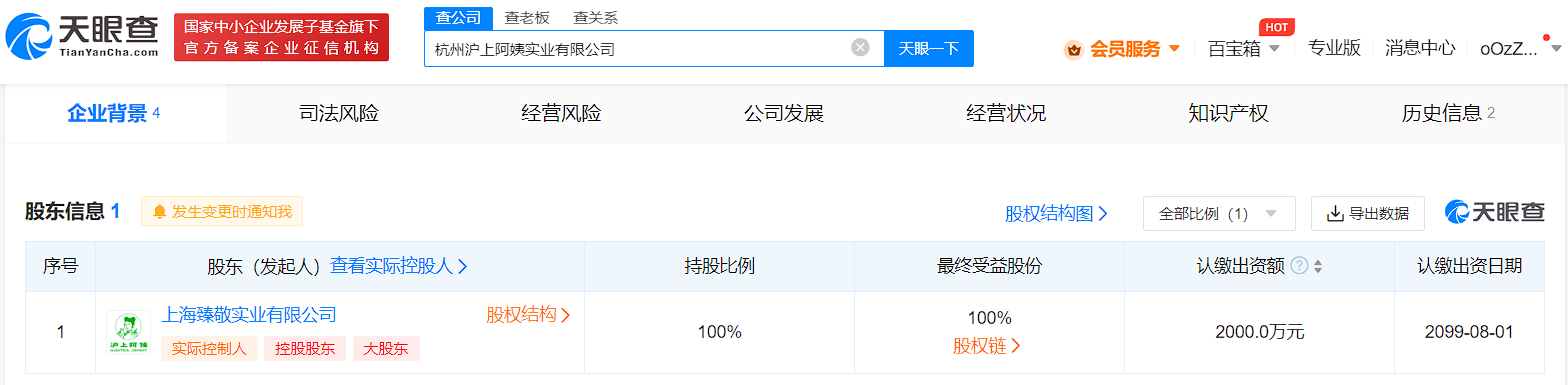Click the 认缴出资日期 column header
Viewport: 1568px width, 385px height.
(x=1470, y=266)
